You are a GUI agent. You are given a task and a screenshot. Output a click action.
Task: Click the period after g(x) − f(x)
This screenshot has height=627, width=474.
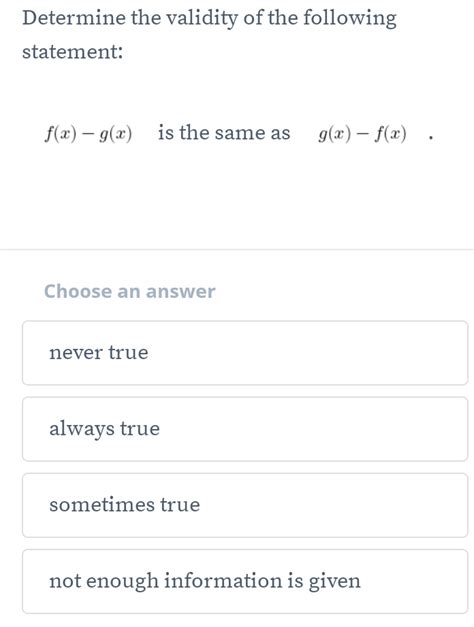[430, 139]
